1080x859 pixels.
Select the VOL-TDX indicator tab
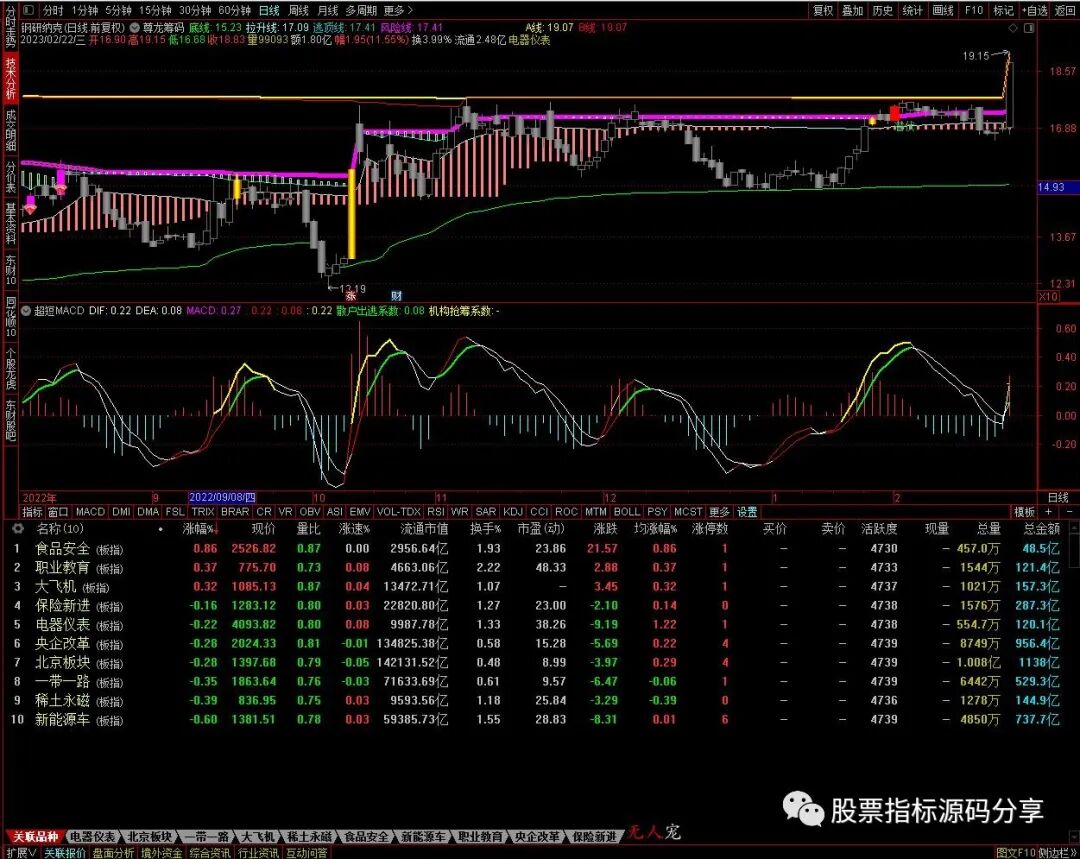pyautogui.click(x=399, y=512)
